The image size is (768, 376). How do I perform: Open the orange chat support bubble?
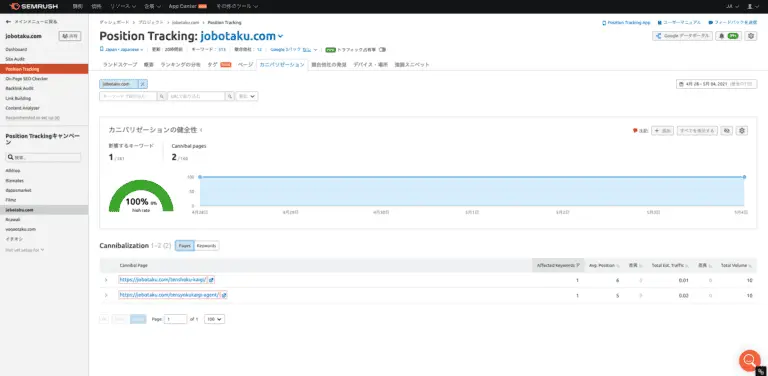click(749, 361)
